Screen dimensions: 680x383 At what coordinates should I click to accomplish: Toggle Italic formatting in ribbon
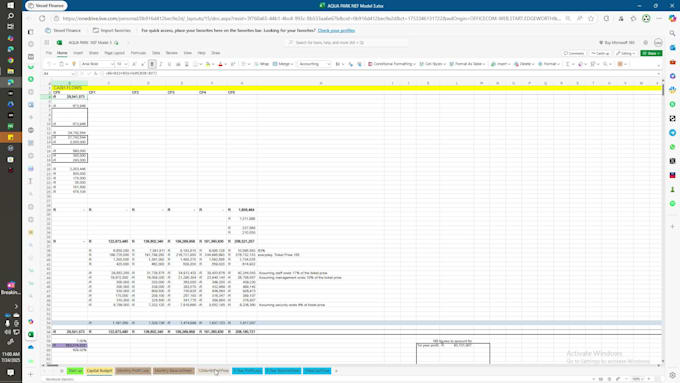(160, 64)
